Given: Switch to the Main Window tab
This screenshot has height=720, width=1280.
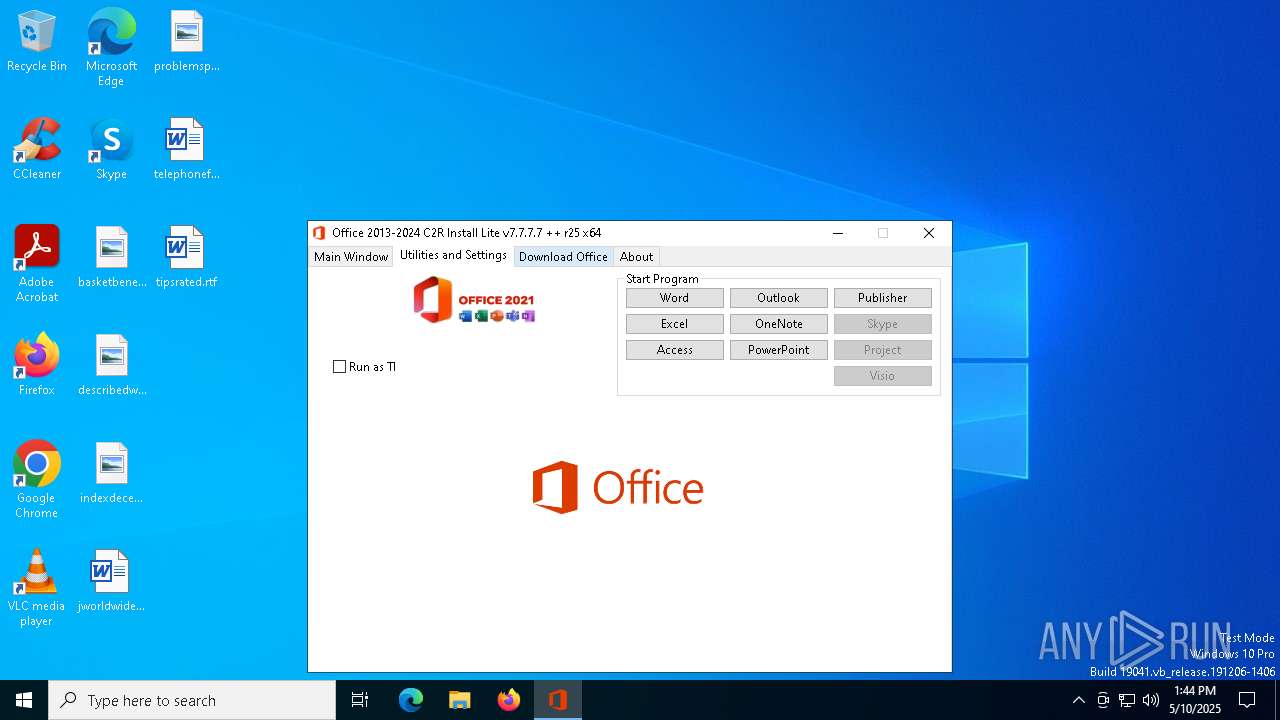Looking at the screenshot, I should coord(351,257).
